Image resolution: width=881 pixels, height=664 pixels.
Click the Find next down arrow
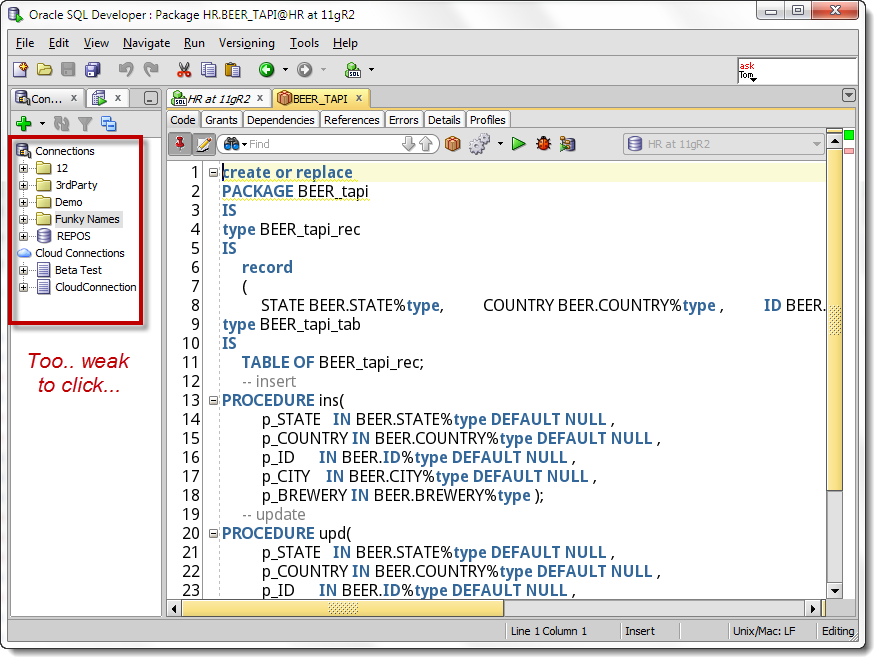[x=408, y=144]
